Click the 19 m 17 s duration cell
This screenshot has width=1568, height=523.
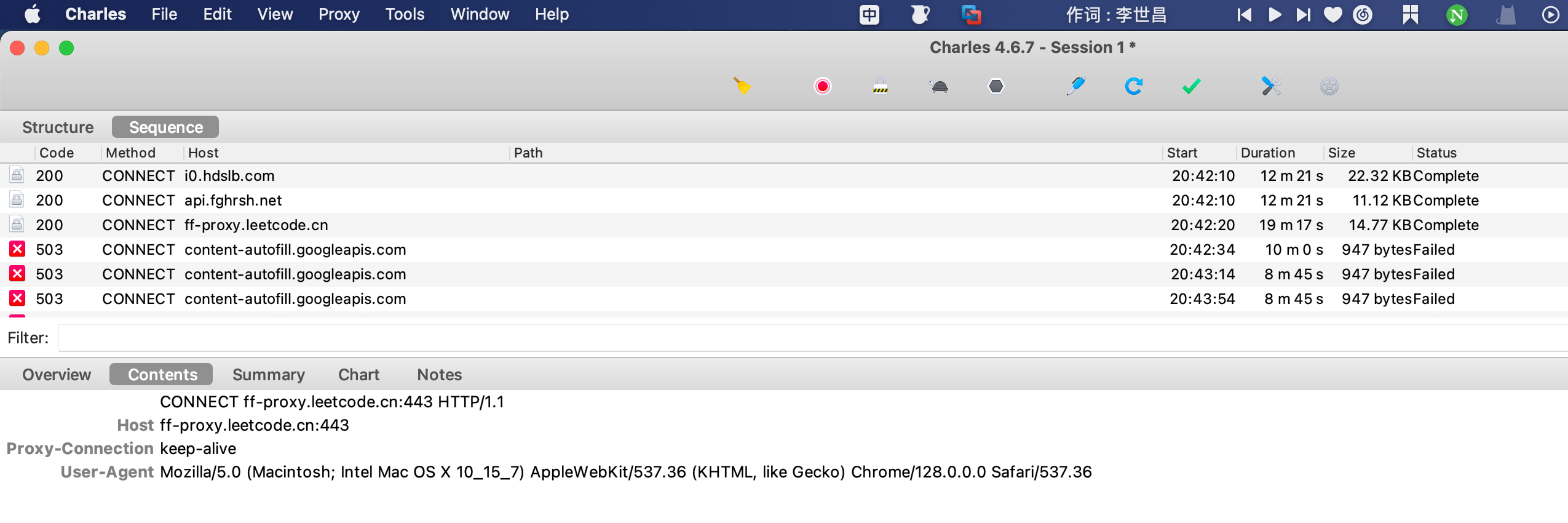pos(1291,225)
